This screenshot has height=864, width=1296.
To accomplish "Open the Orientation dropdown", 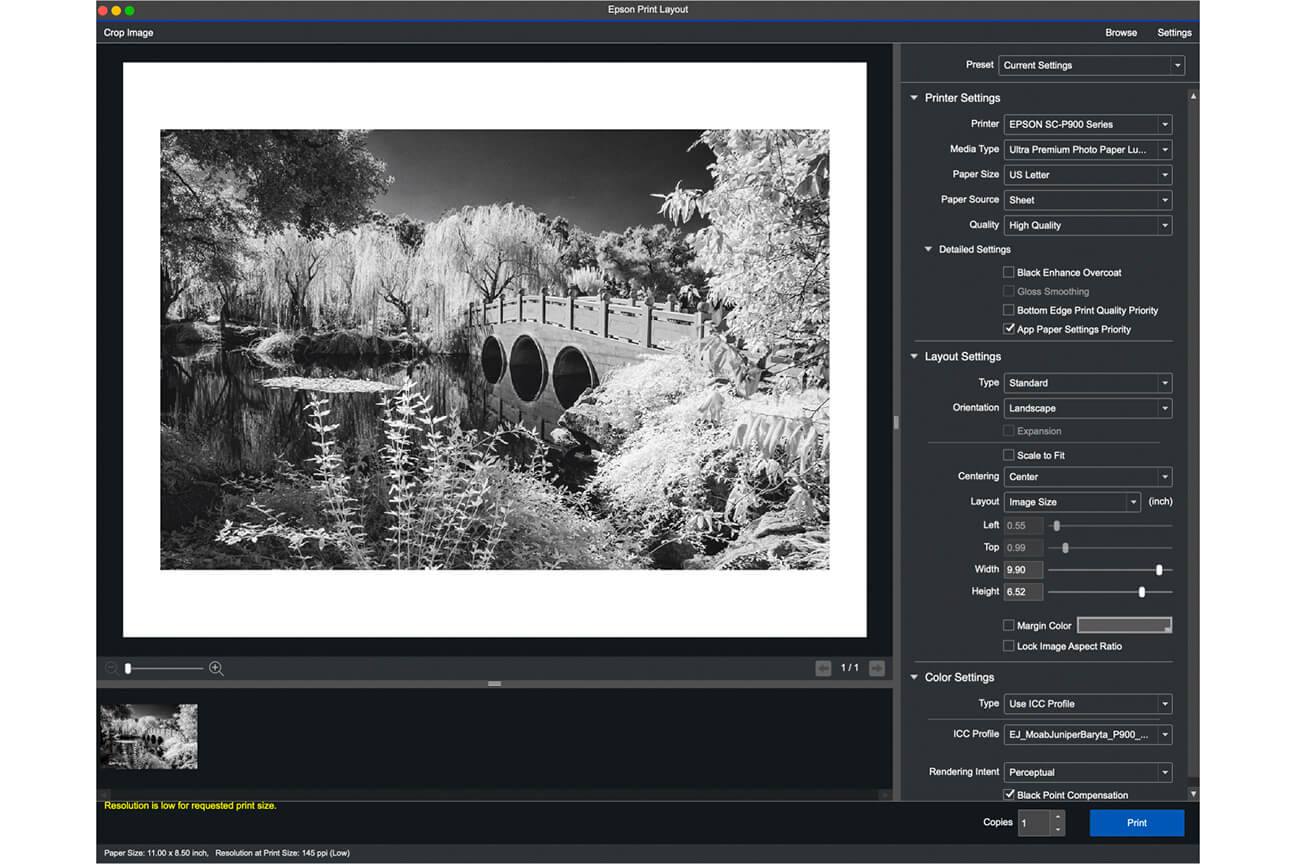I will [1088, 409].
